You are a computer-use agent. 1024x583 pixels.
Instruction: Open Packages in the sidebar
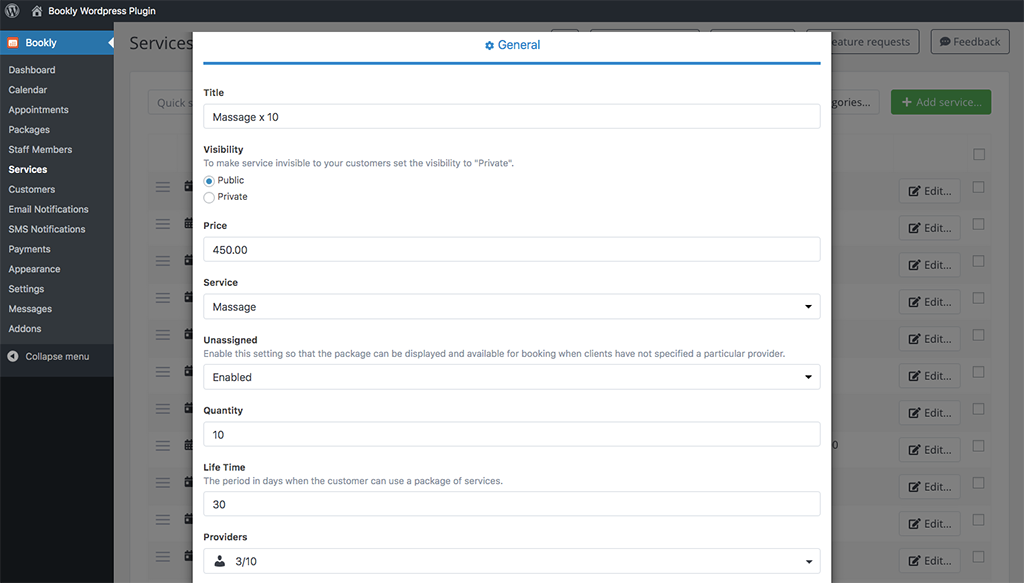click(29, 129)
